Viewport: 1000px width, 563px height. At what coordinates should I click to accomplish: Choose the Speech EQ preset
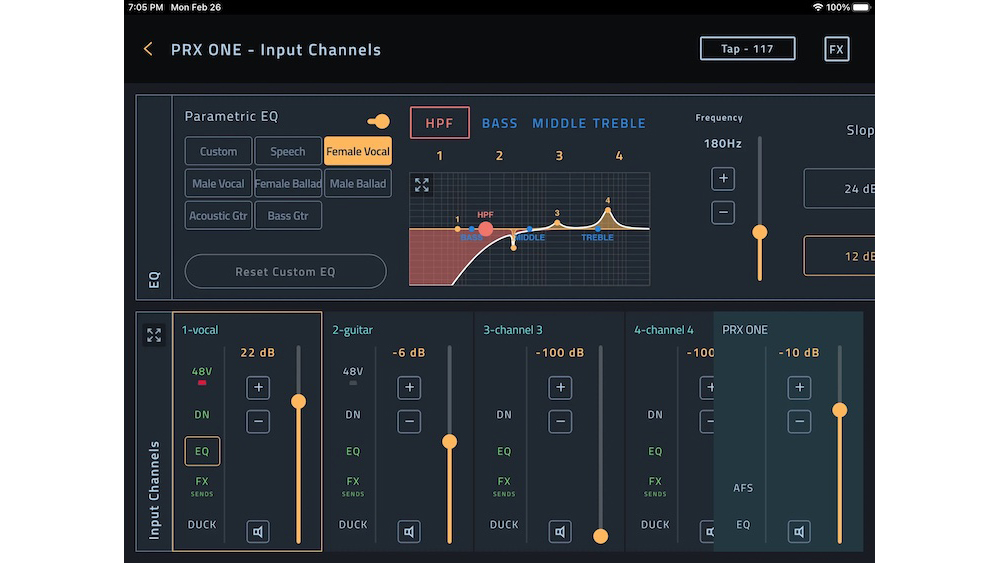pyautogui.click(x=288, y=151)
